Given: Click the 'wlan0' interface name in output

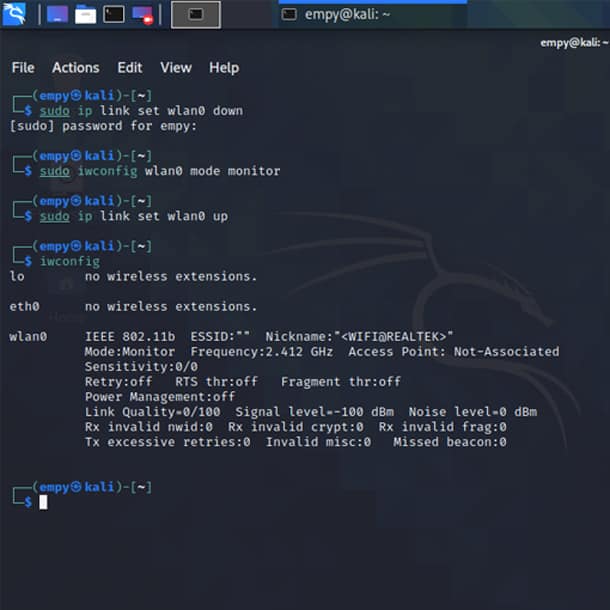Looking at the screenshot, I should point(28,337).
